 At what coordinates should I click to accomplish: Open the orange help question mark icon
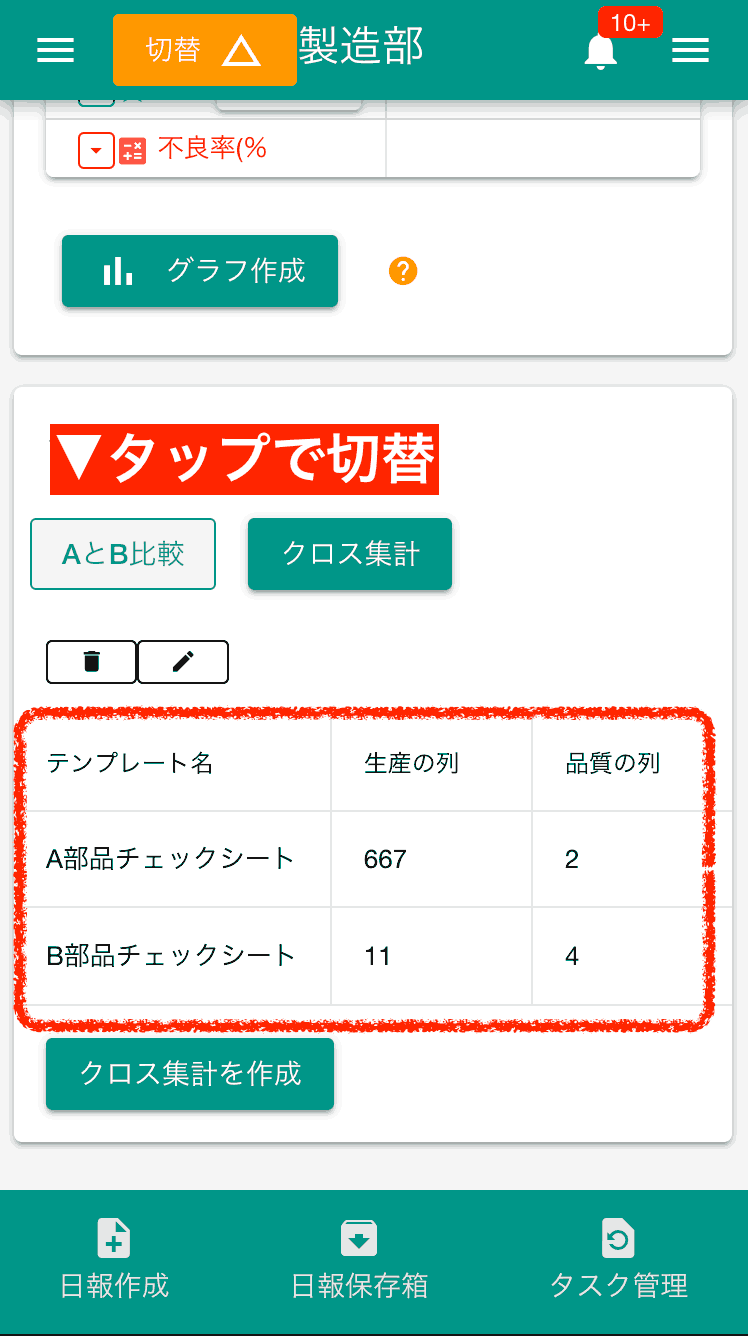pyautogui.click(x=403, y=271)
